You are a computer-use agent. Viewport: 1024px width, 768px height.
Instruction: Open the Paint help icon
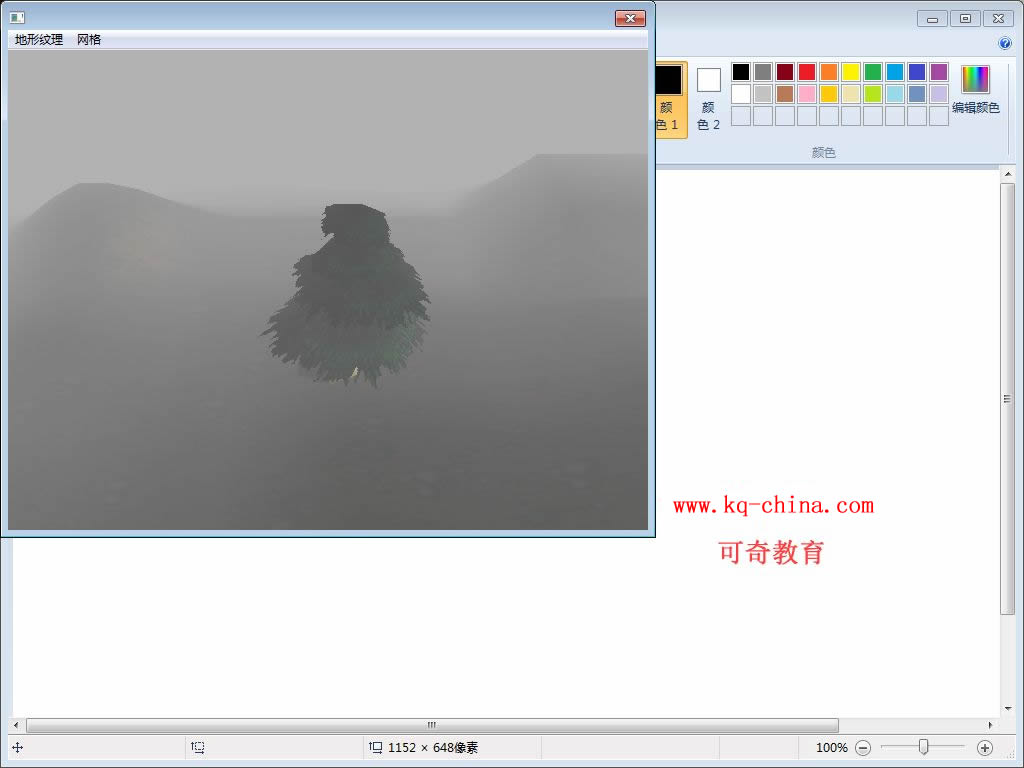(1005, 43)
